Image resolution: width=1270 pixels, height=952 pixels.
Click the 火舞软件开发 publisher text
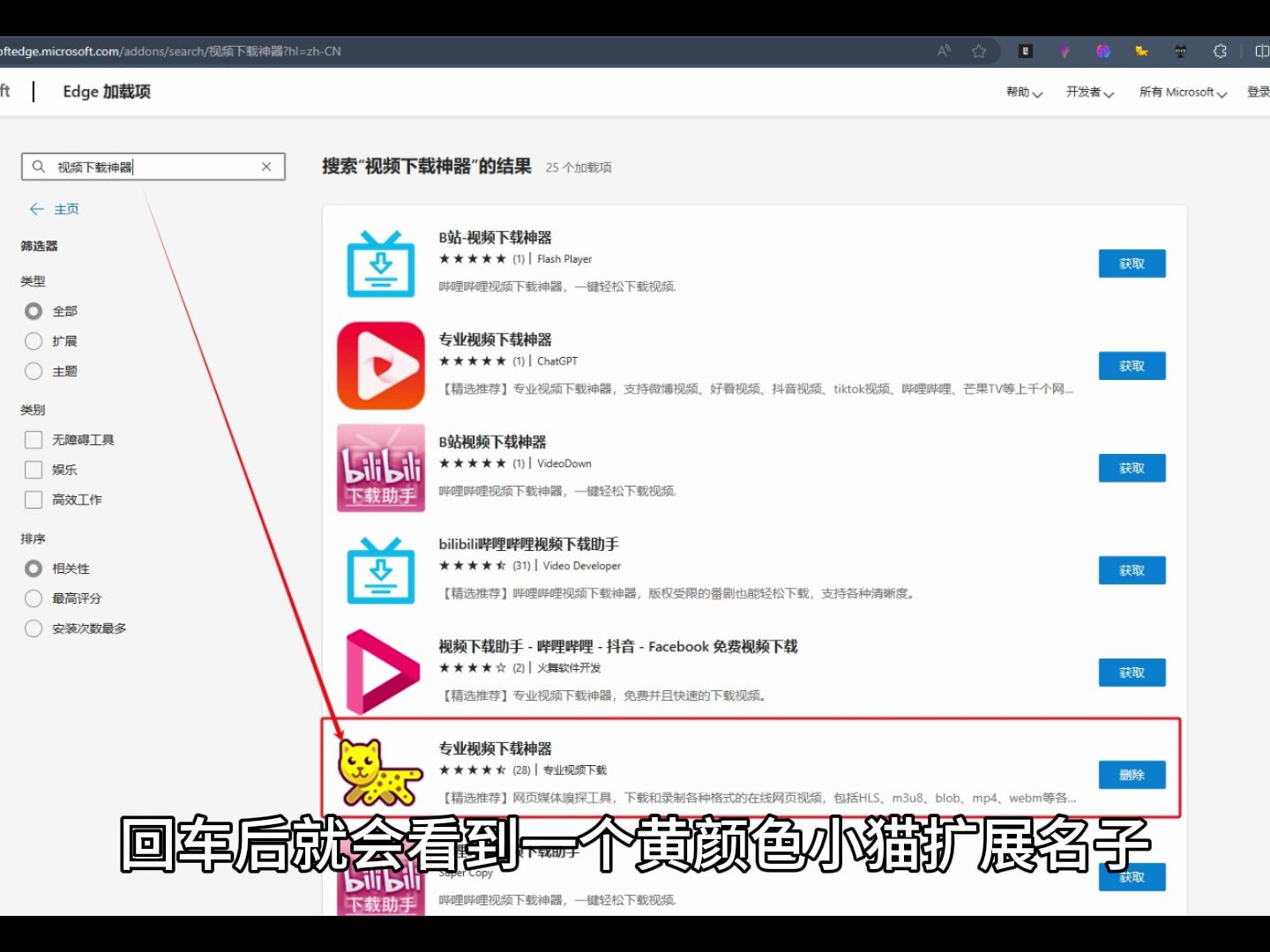tap(569, 668)
